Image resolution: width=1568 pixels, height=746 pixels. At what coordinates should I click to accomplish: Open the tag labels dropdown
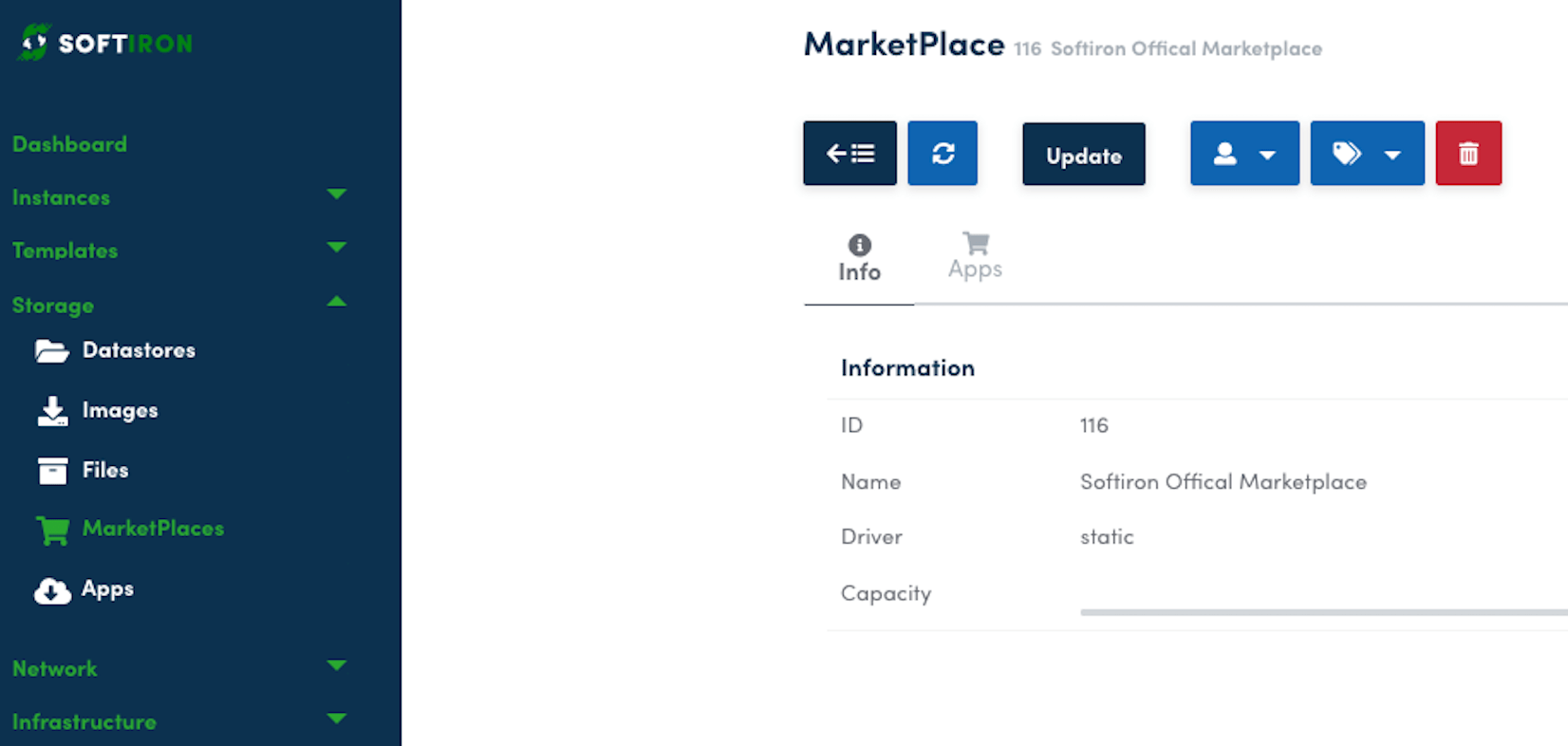pyautogui.click(x=1367, y=154)
